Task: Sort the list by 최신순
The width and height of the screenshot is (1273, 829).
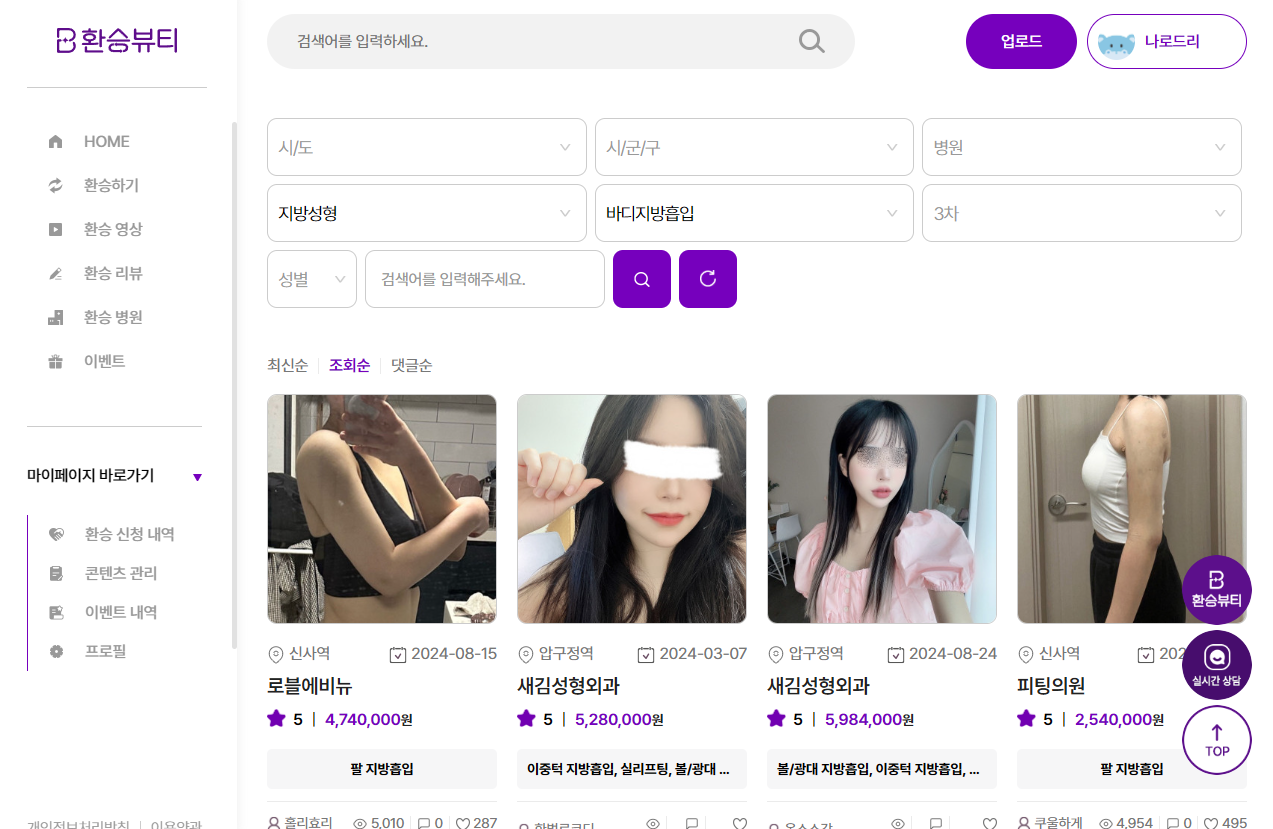Action: [x=288, y=366]
